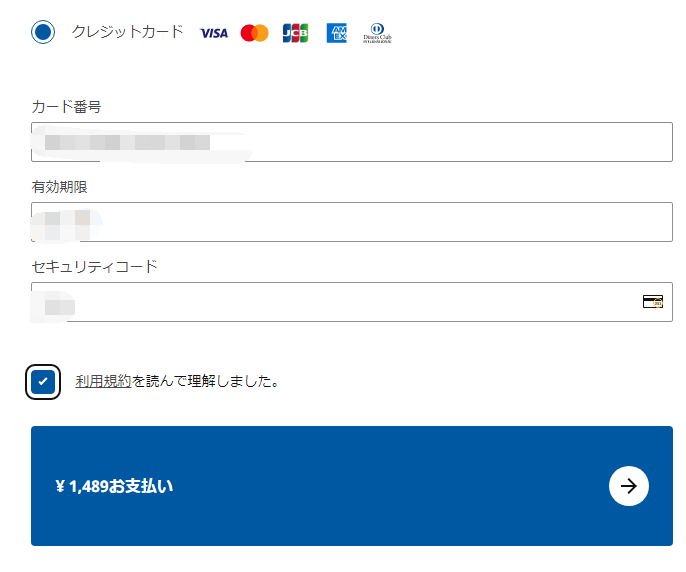Click the を読んで理解しました agreement text
The width and height of the screenshot is (686, 572).
pyautogui.click(x=205, y=381)
